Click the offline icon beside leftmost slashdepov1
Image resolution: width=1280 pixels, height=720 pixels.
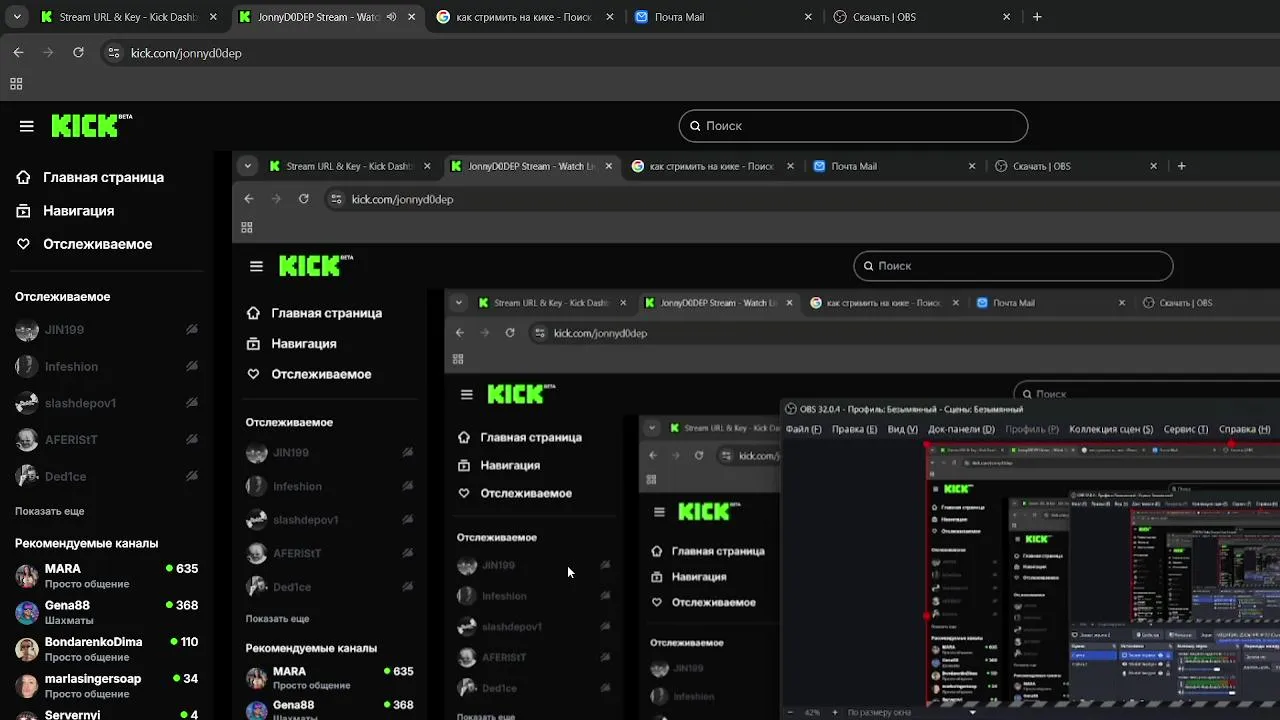192,403
